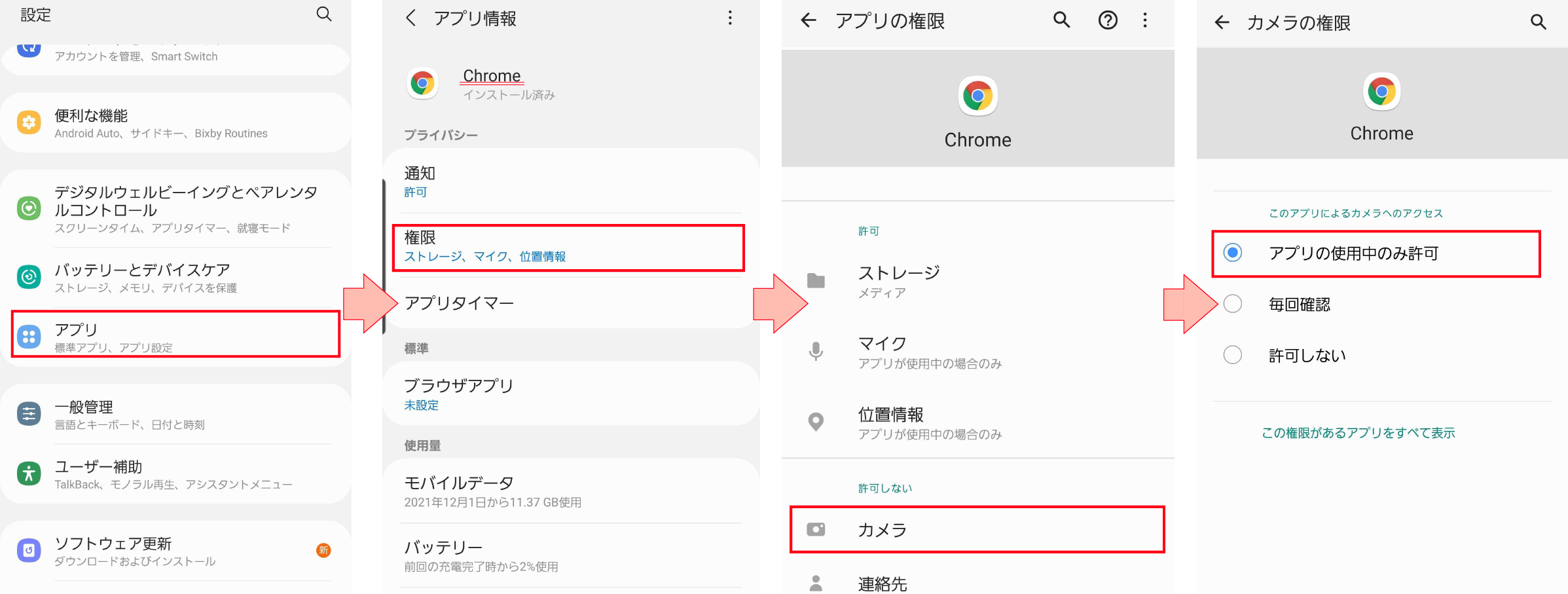
Task: Open ソフトウェア更新 settings entry
Action: click(175, 551)
